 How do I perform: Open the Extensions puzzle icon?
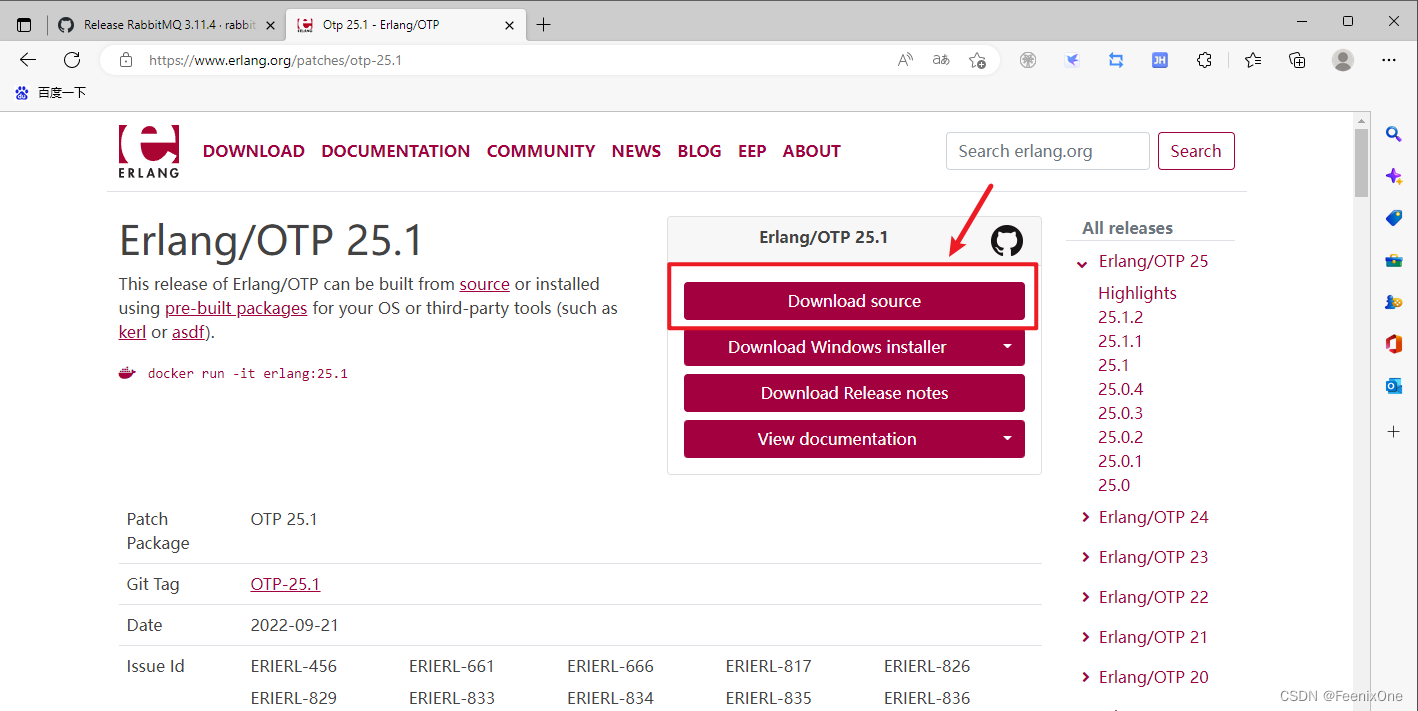[1204, 60]
